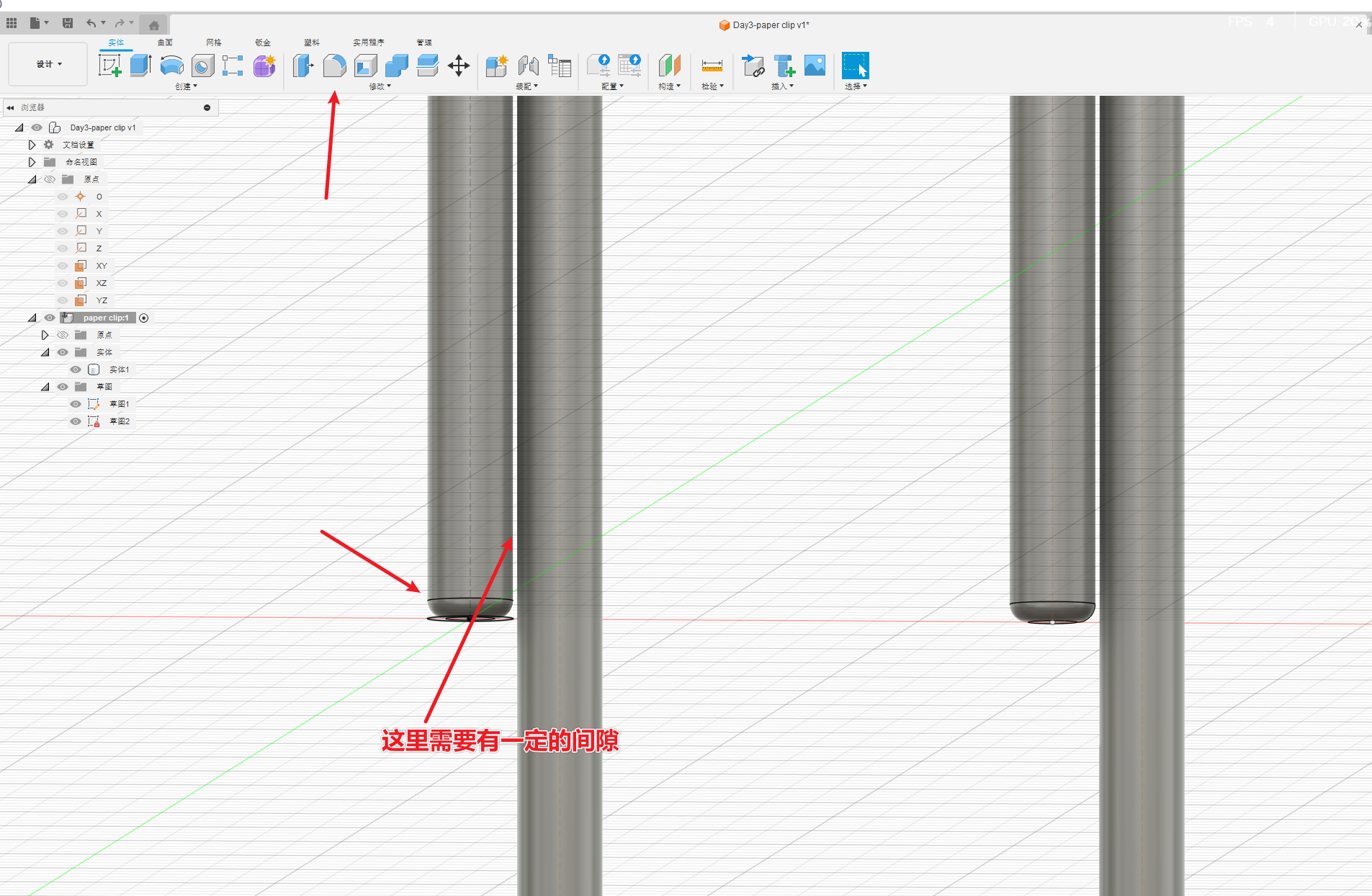Toggle visibility of 实体1 body
This screenshot has height=896, width=1372.
pyautogui.click(x=76, y=369)
